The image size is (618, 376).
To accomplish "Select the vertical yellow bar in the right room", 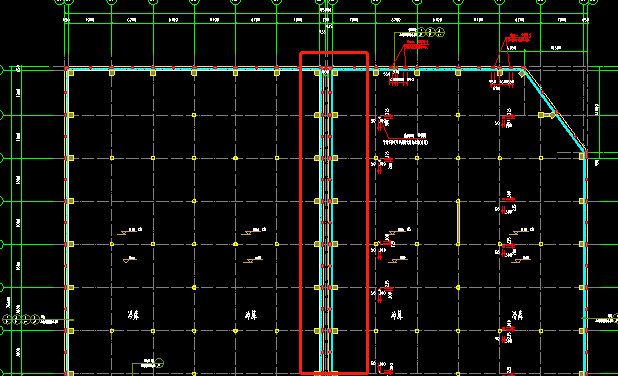I will [458, 223].
